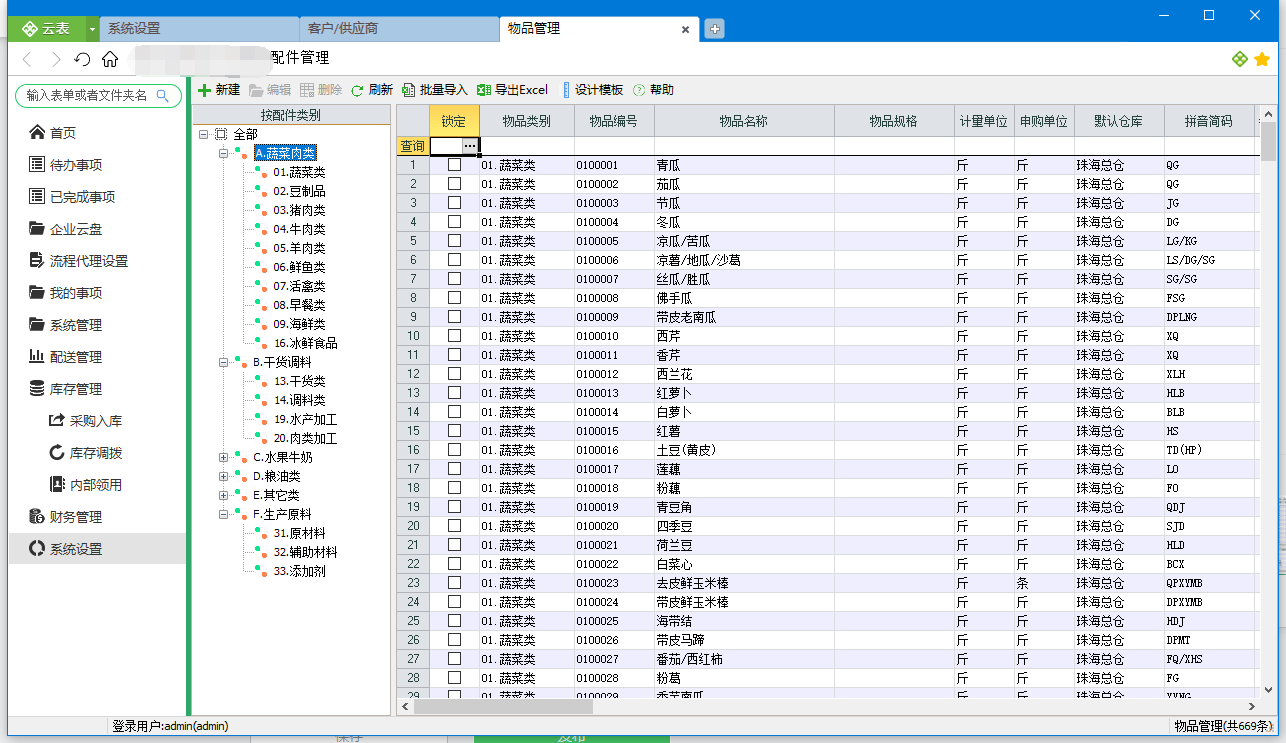
Task: Open 导出Excel from the toolbar
Action: click(512, 90)
